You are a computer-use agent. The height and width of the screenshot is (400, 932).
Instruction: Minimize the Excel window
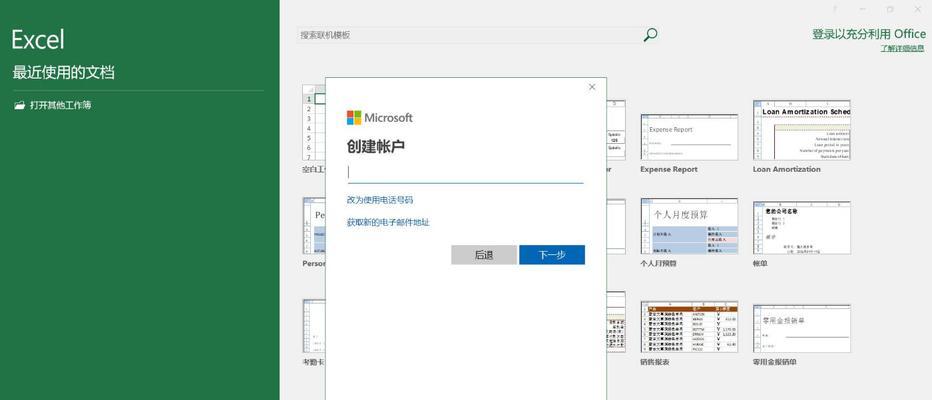[x=862, y=10]
